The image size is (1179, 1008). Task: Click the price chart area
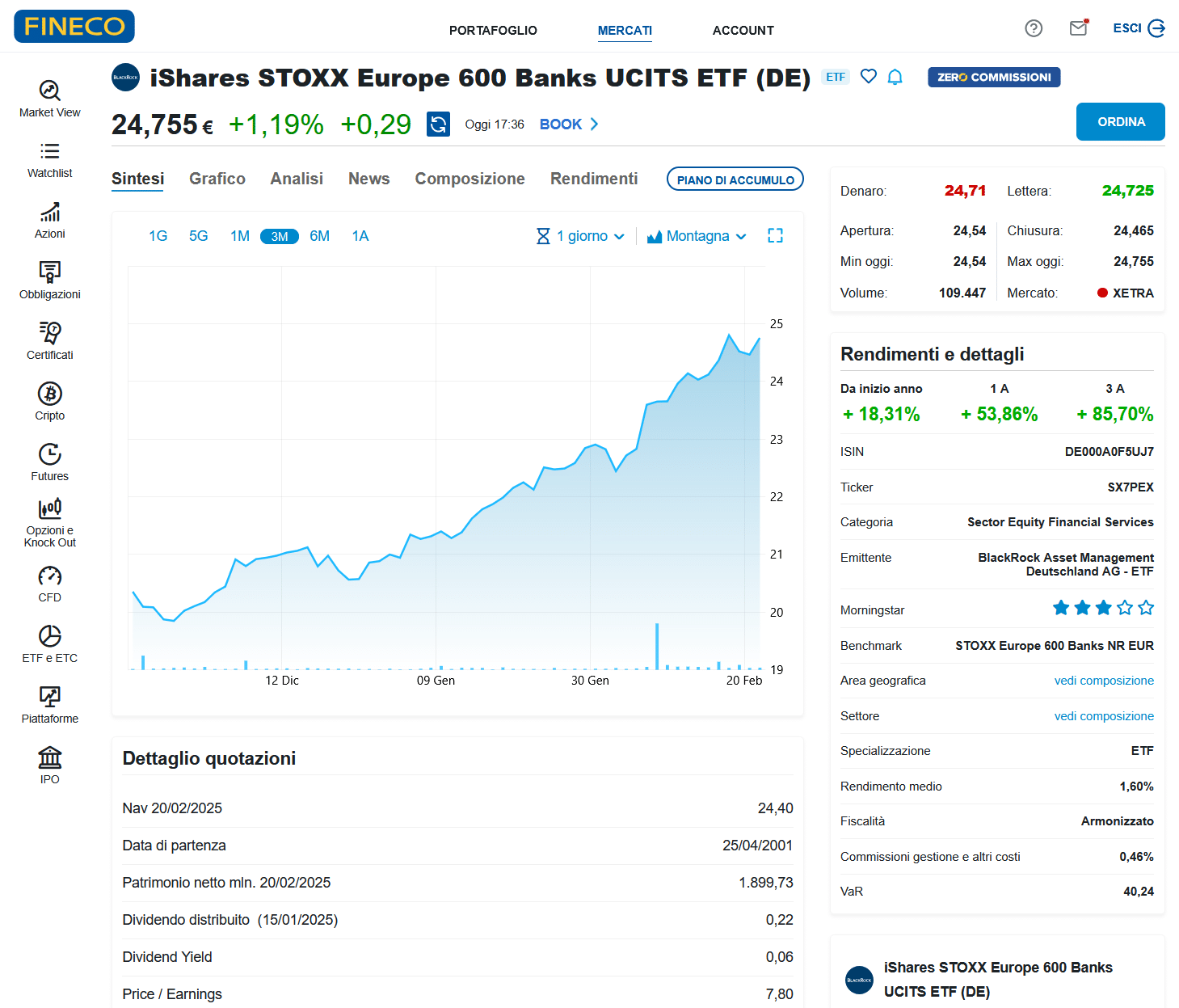pos(446,469)
